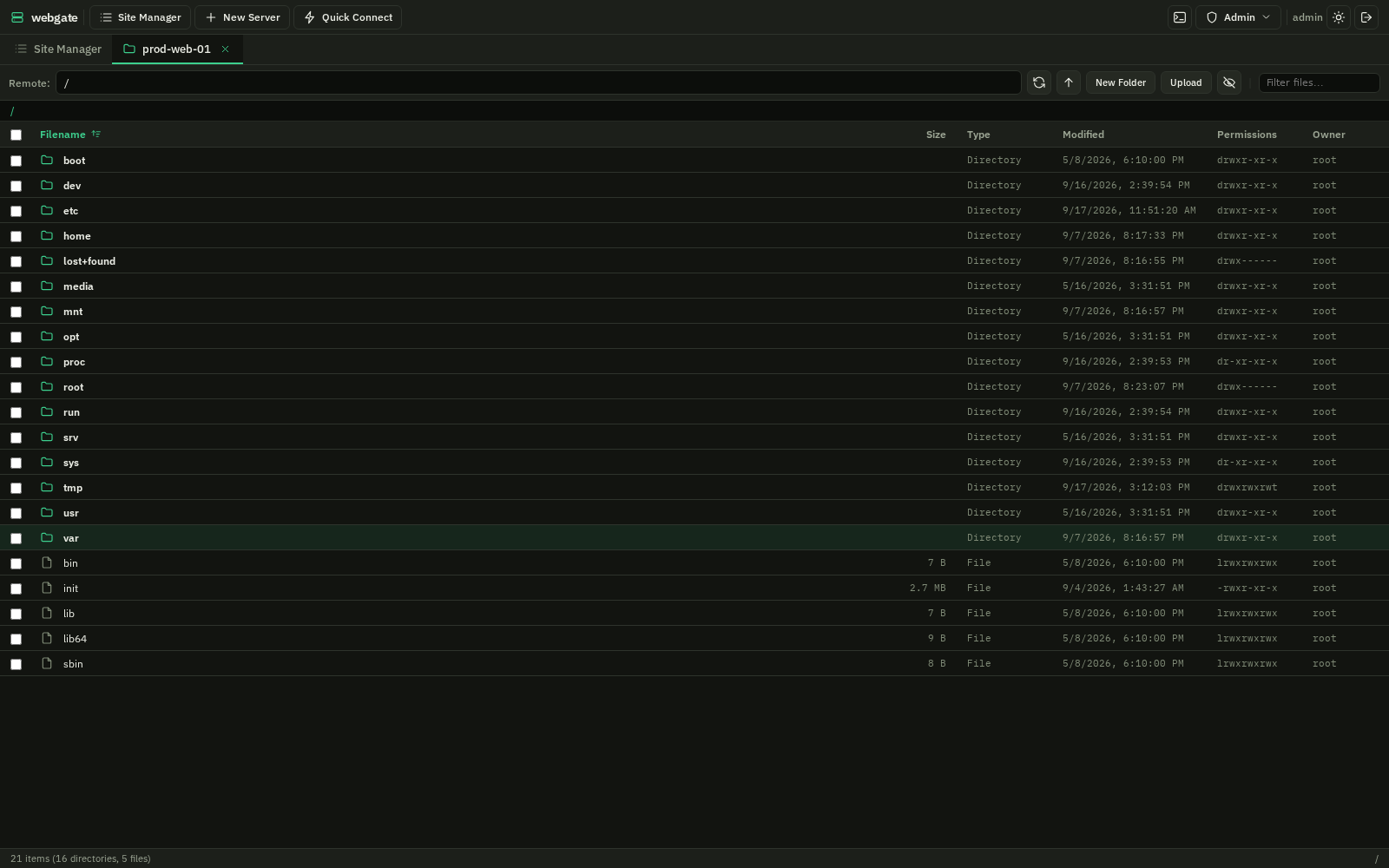Check the select-all header checkbox
1389x868 pixels.
[x=16, y=135]
